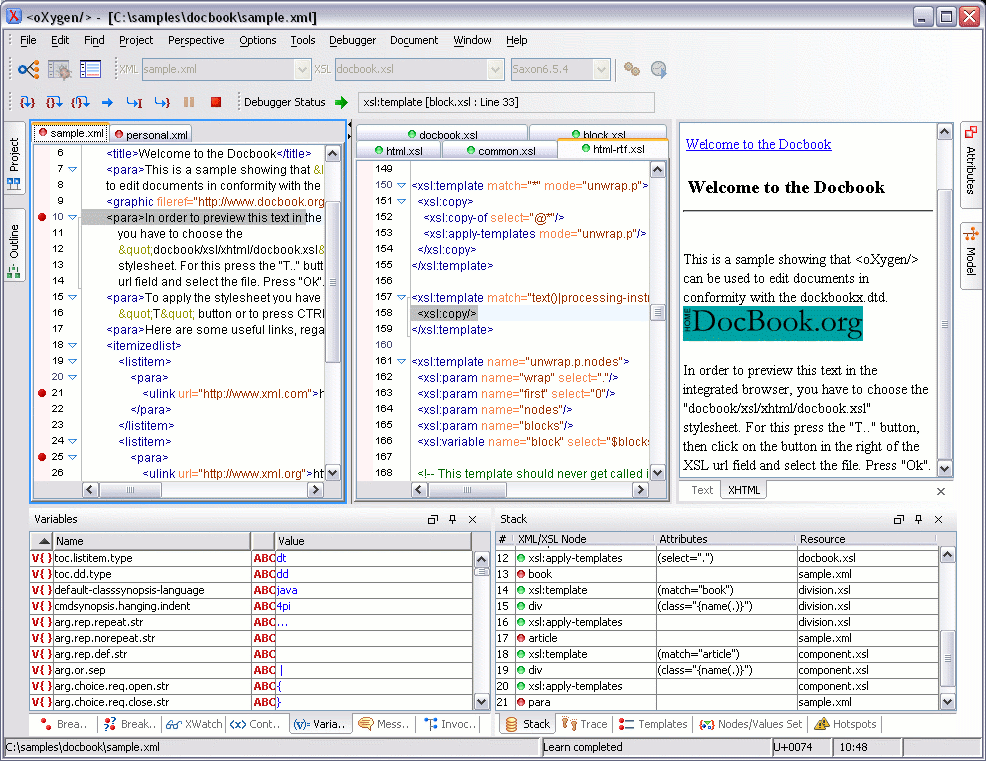Click the Step Into debugger icon
This screenshot has height=761, width=986.
27,102
